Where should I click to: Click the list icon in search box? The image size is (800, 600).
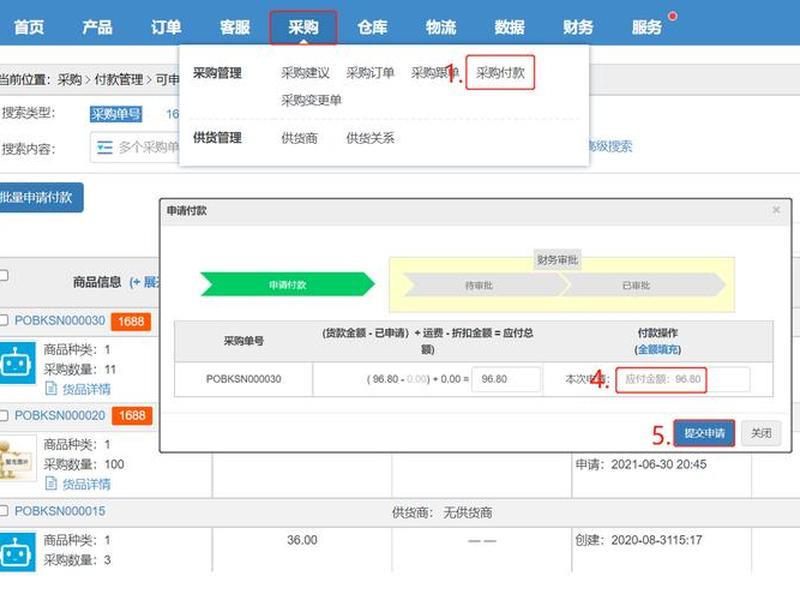click(105, 147)
